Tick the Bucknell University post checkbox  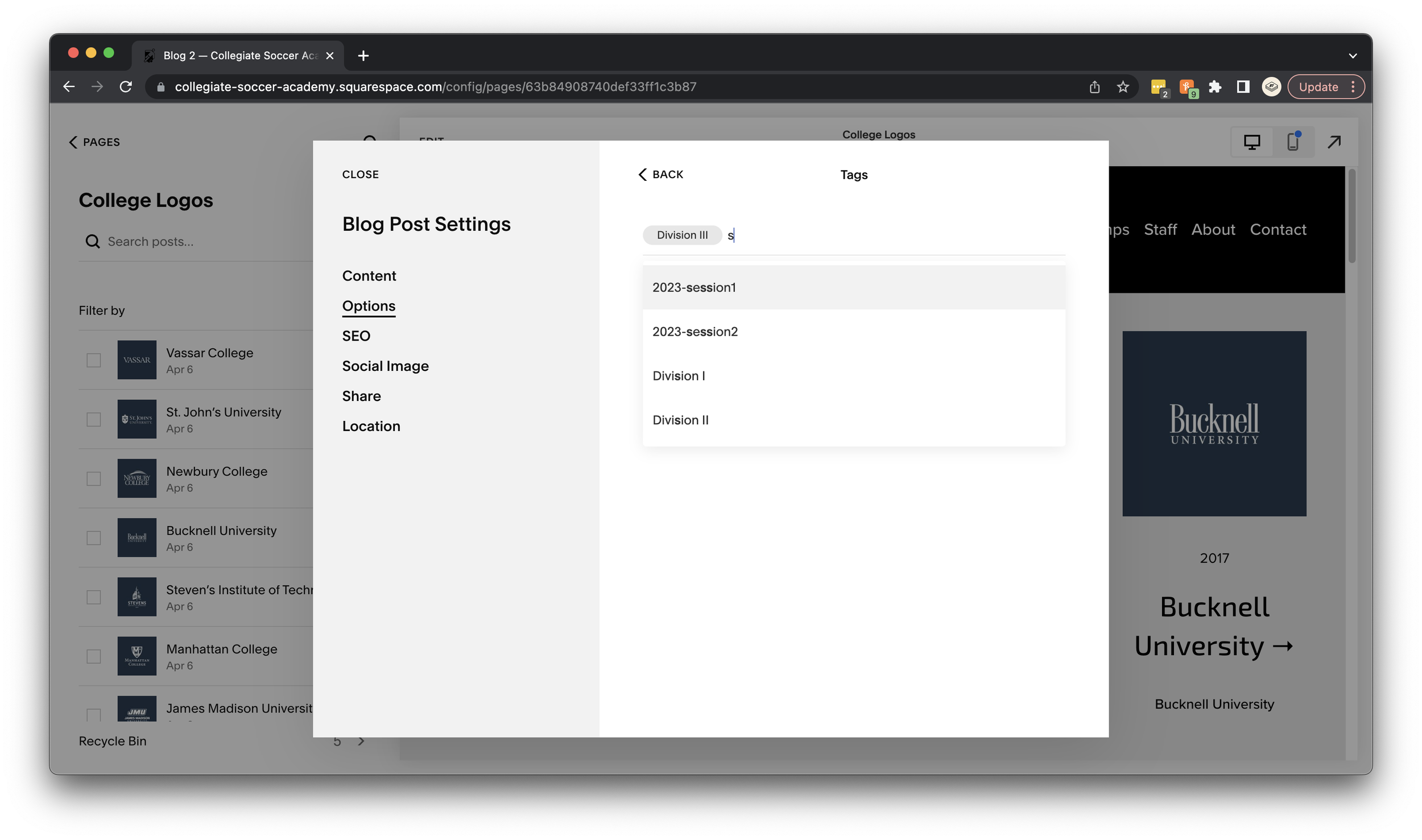tap(94, 538)
